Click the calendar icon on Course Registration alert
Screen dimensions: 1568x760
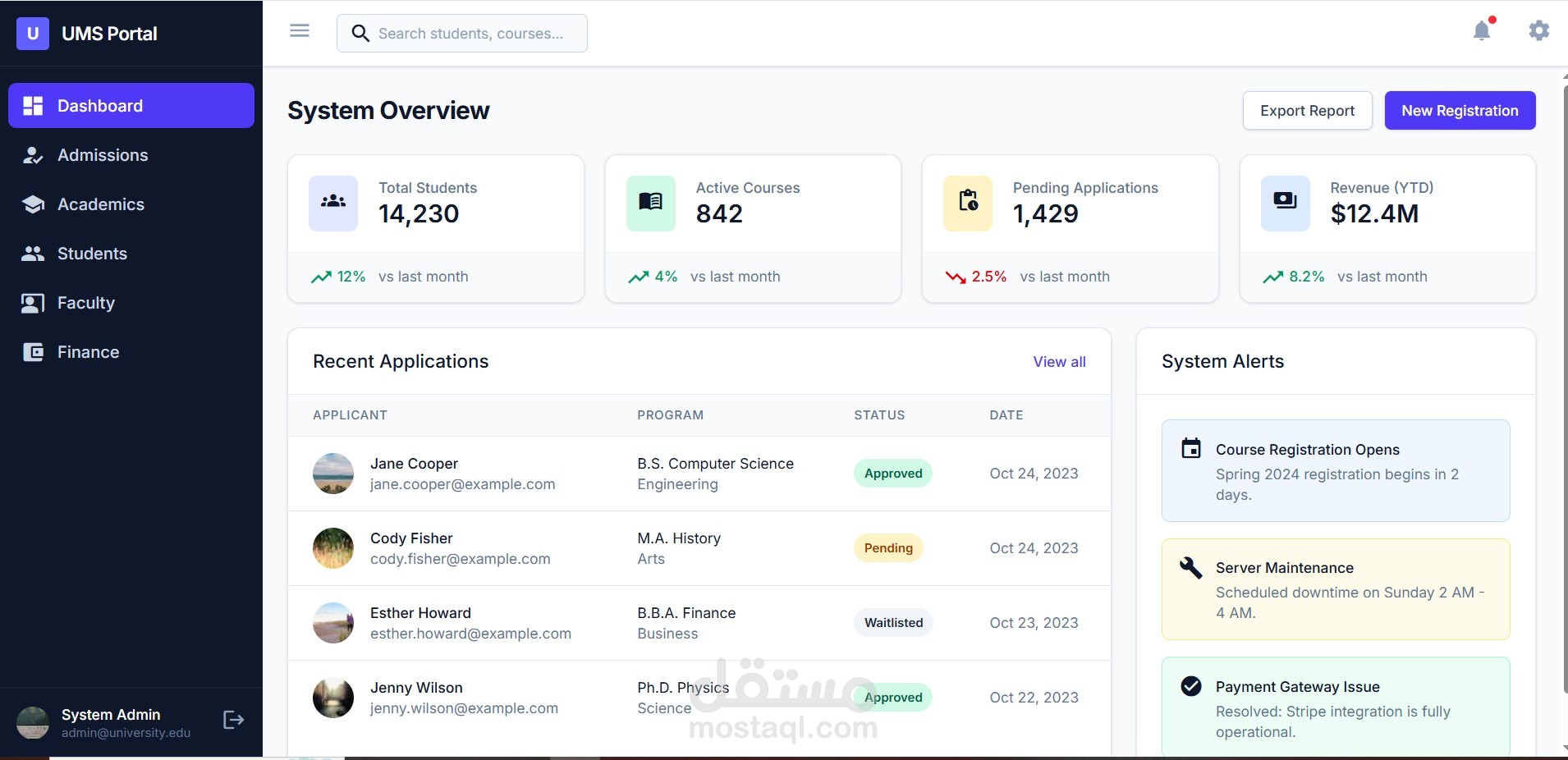click(x=1191, y=448)
